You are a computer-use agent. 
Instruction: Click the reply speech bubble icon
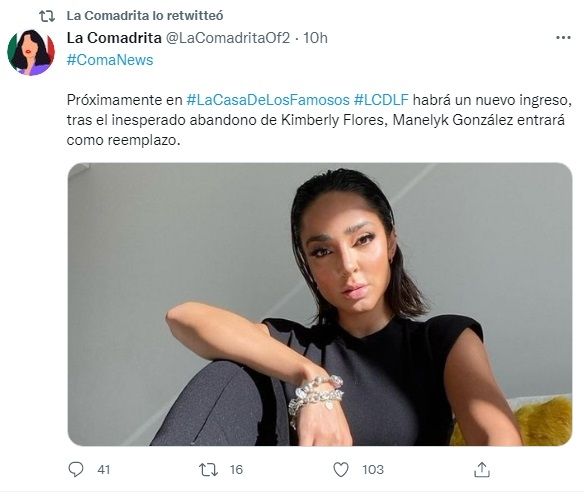coord(76,469)
